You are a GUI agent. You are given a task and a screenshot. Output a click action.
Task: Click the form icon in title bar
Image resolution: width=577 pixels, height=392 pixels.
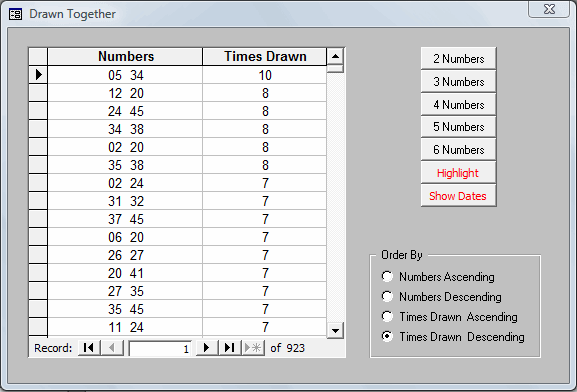(x=15, y=14)
